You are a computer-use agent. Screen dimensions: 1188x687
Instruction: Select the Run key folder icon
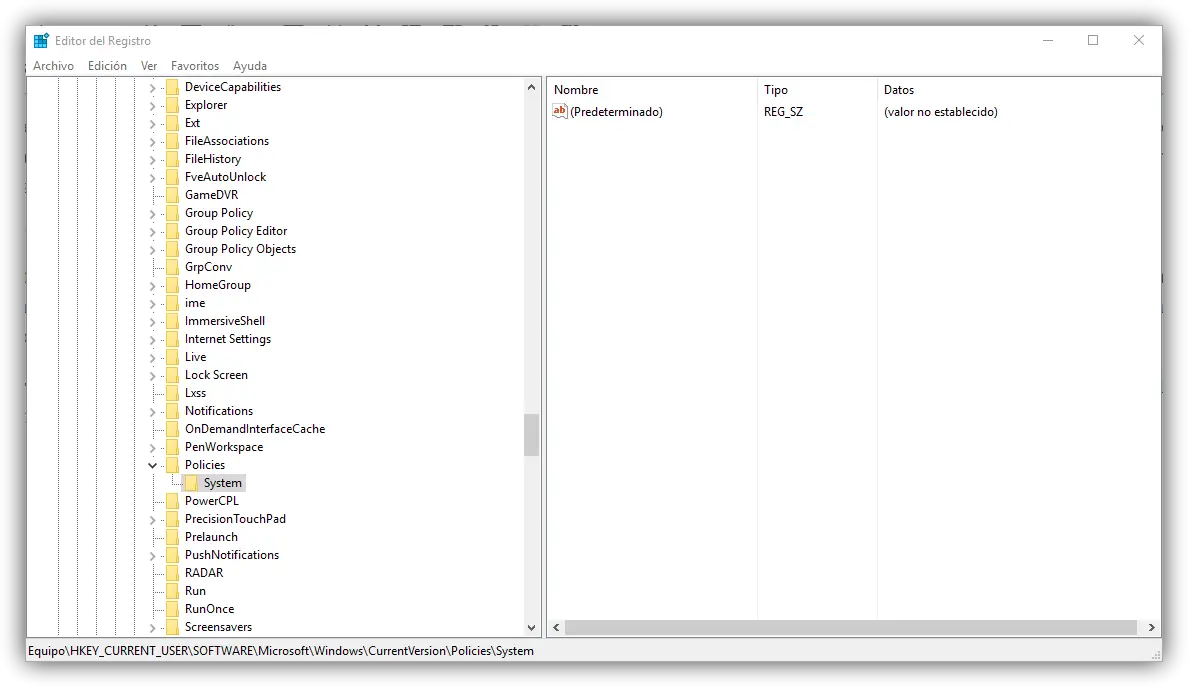172,590
